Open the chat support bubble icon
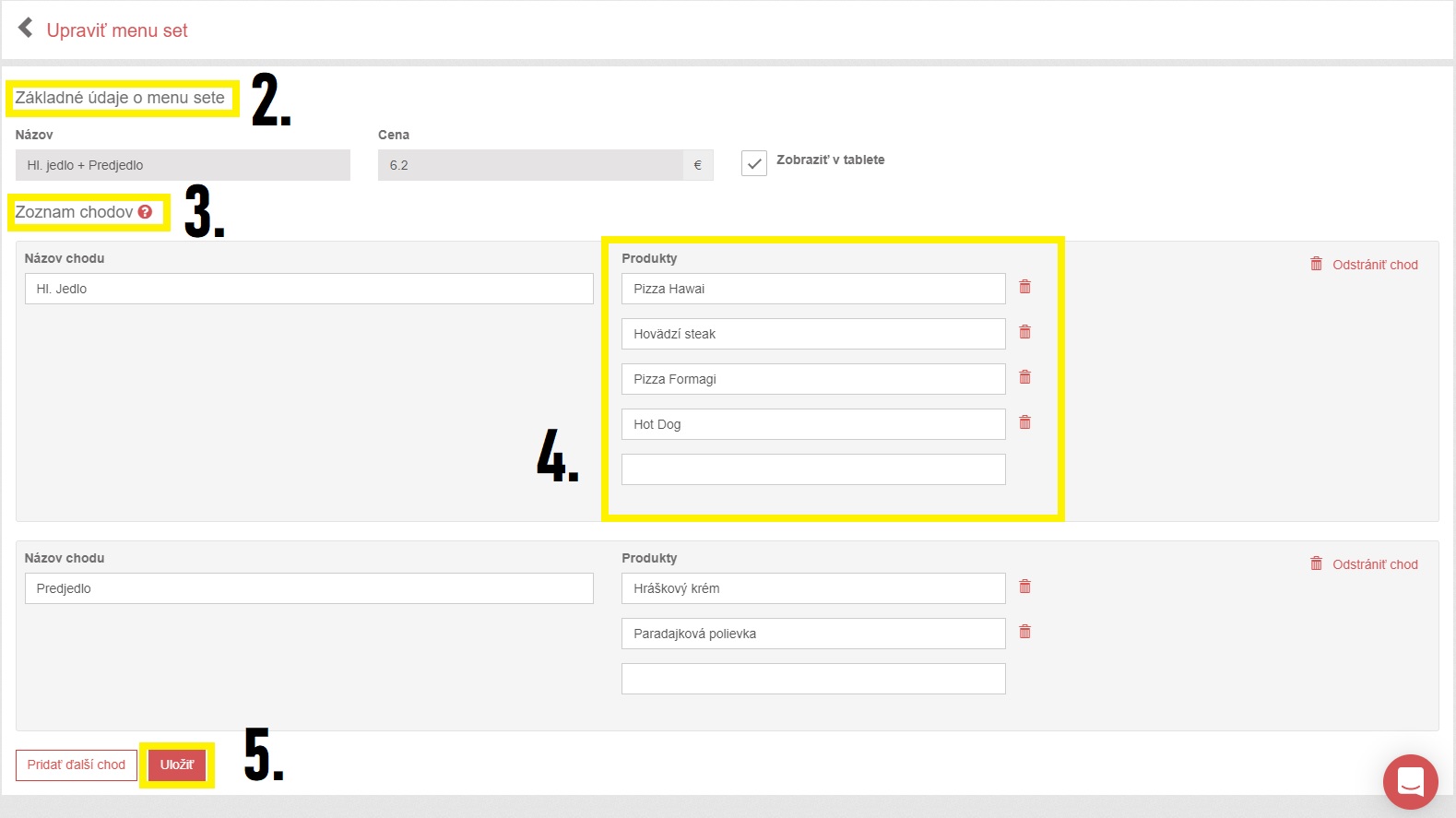 (x=1411, y=782)
